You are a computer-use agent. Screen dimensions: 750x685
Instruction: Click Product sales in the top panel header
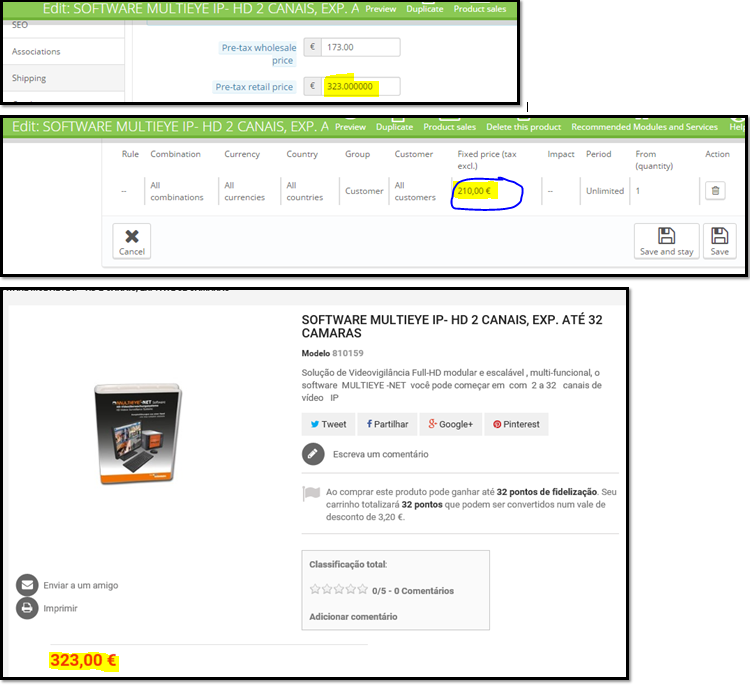[480, 9]
